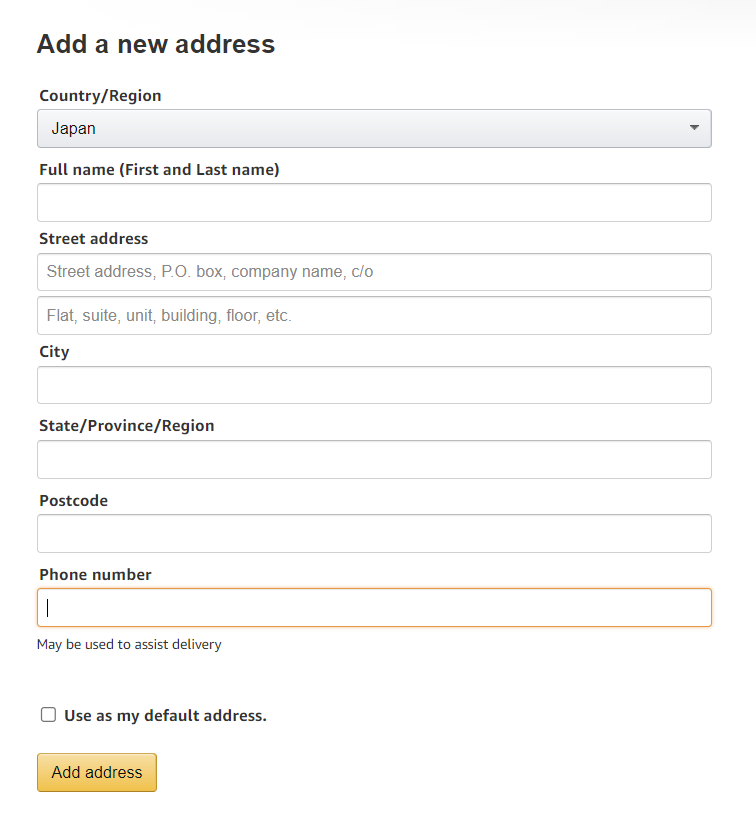
Task: Click the 'Street address' label text
Action: point(94,239)
